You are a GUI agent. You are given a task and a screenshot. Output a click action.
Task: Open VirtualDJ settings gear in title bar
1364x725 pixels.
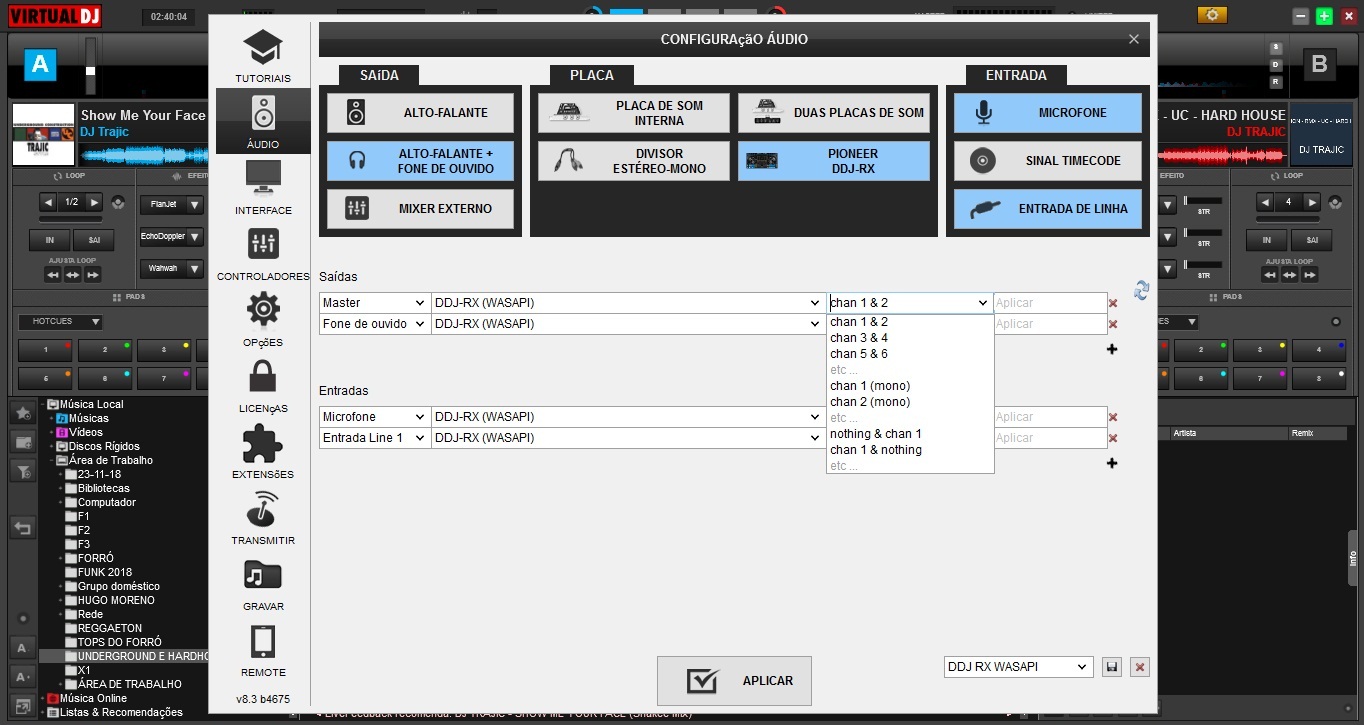point(1213,15)
